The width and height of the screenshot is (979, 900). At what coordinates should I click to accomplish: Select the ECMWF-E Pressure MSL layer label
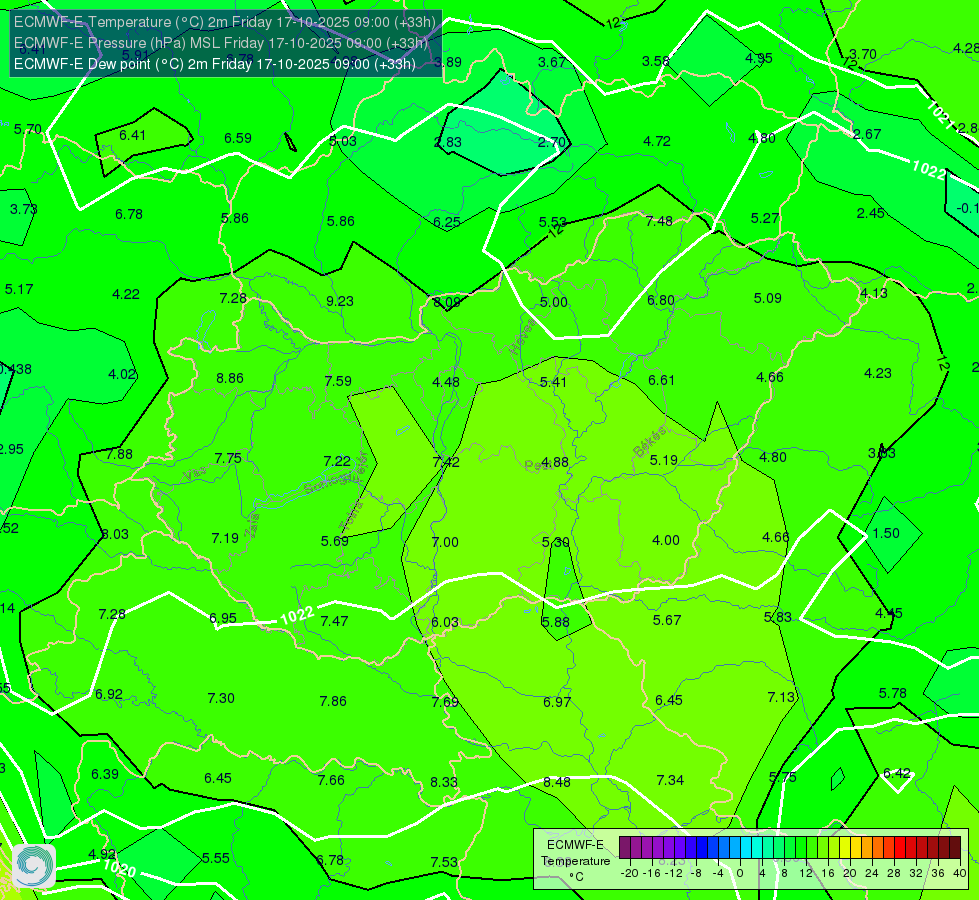pos(221,43)
